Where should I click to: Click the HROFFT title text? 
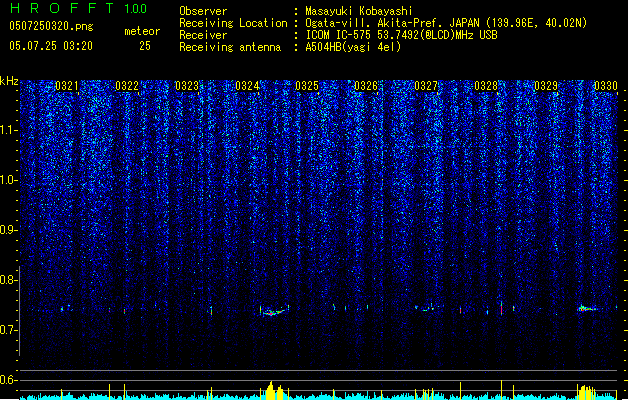(x=62, y=8)
